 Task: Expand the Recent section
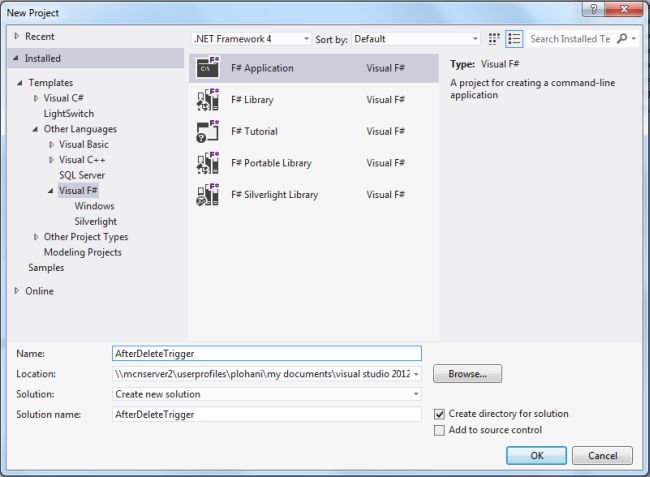click(17, 36)
